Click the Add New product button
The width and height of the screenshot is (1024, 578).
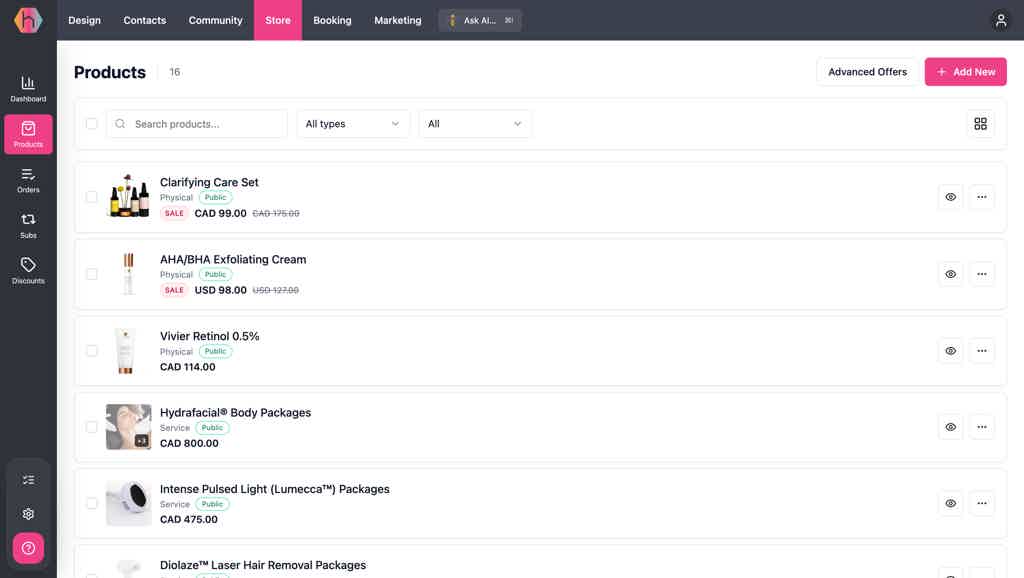(965, 72)
